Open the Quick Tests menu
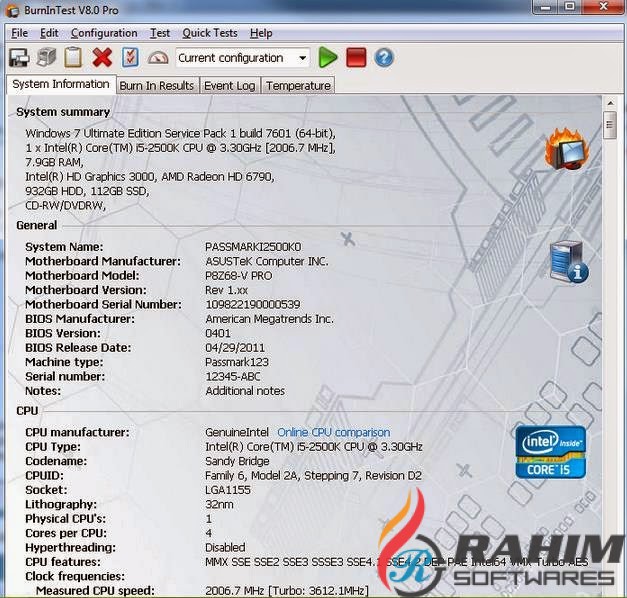This screenshot has height=598, width=627. point(210,33)
